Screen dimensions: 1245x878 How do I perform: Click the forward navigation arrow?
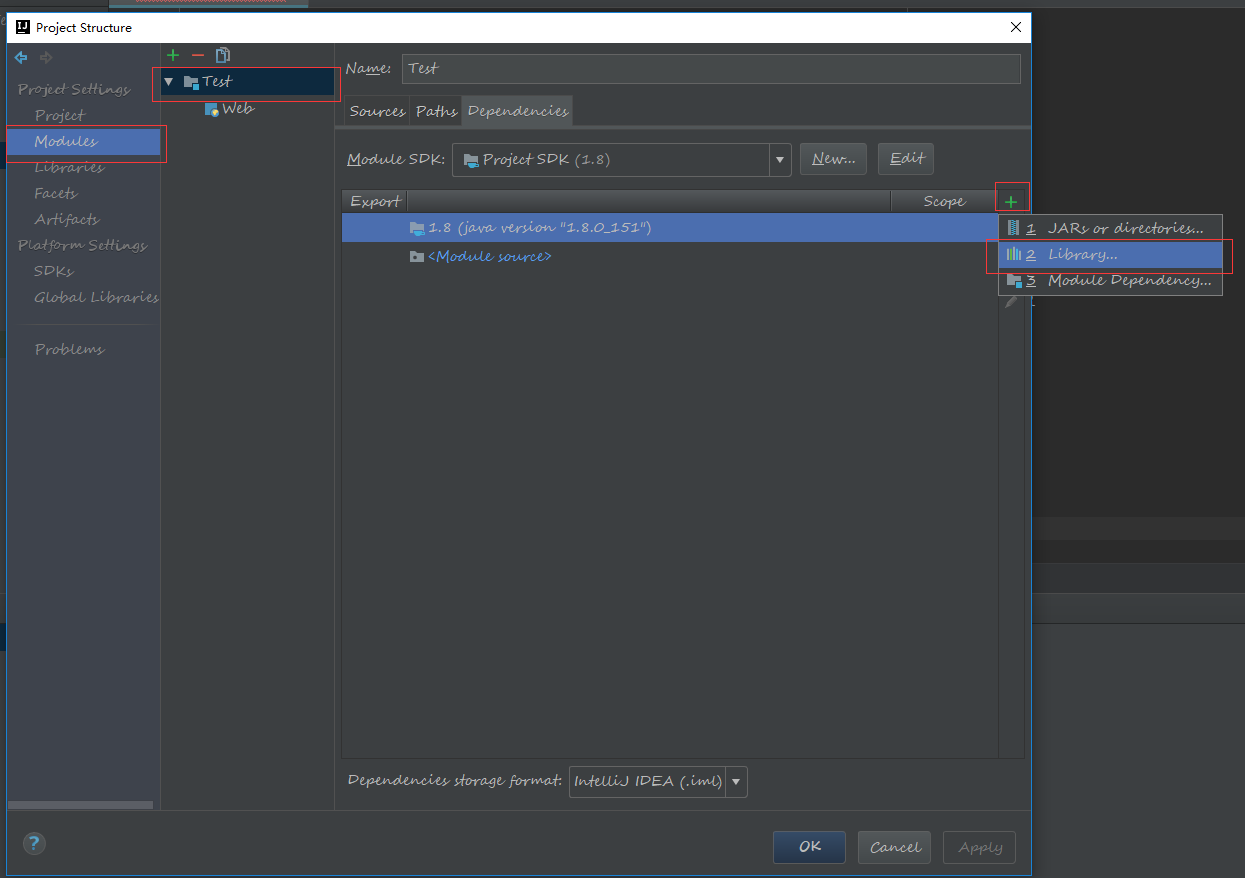pyautogui.click(x=45, y=57)
